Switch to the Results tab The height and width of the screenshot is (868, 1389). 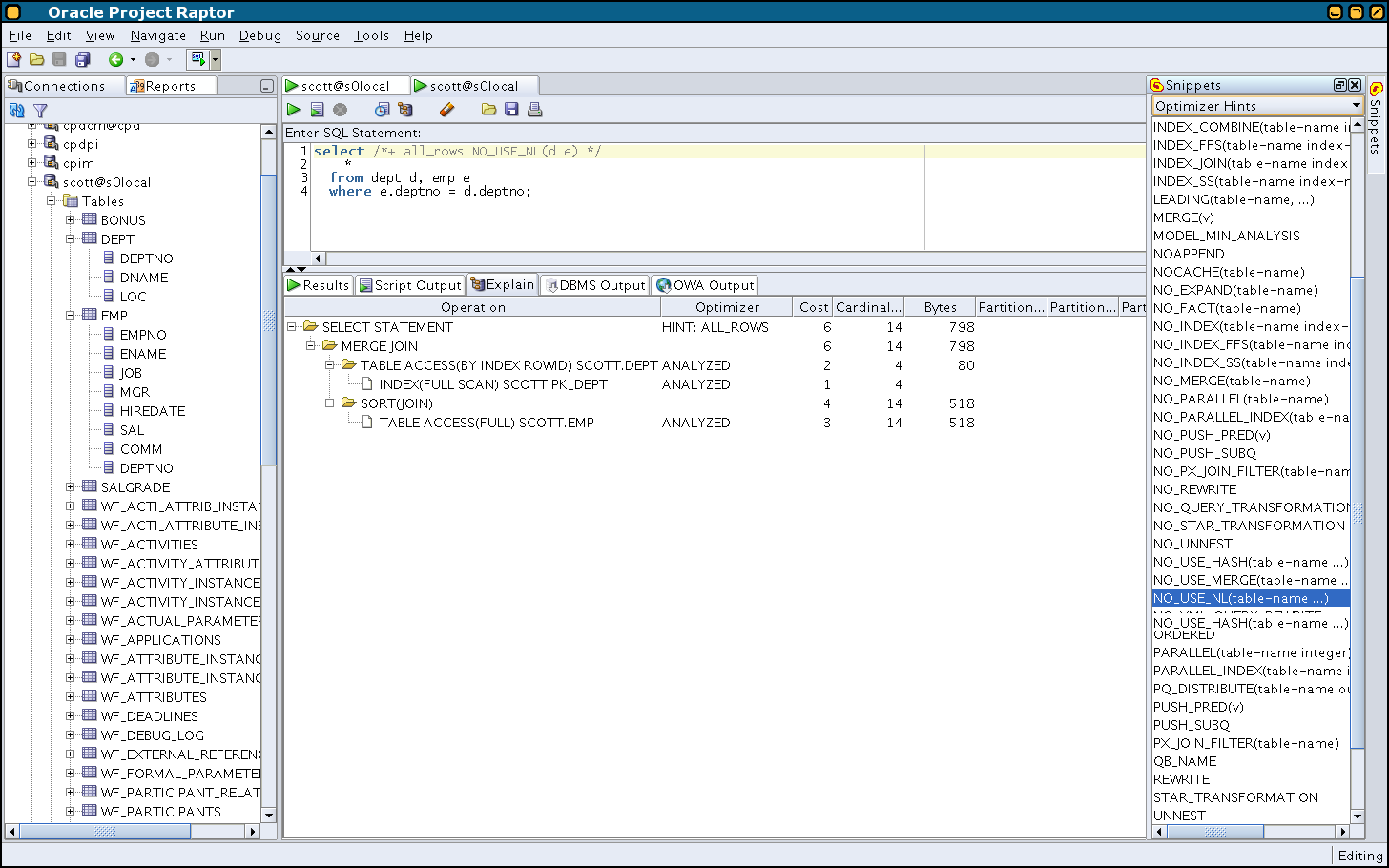click(x=319, y=285)
